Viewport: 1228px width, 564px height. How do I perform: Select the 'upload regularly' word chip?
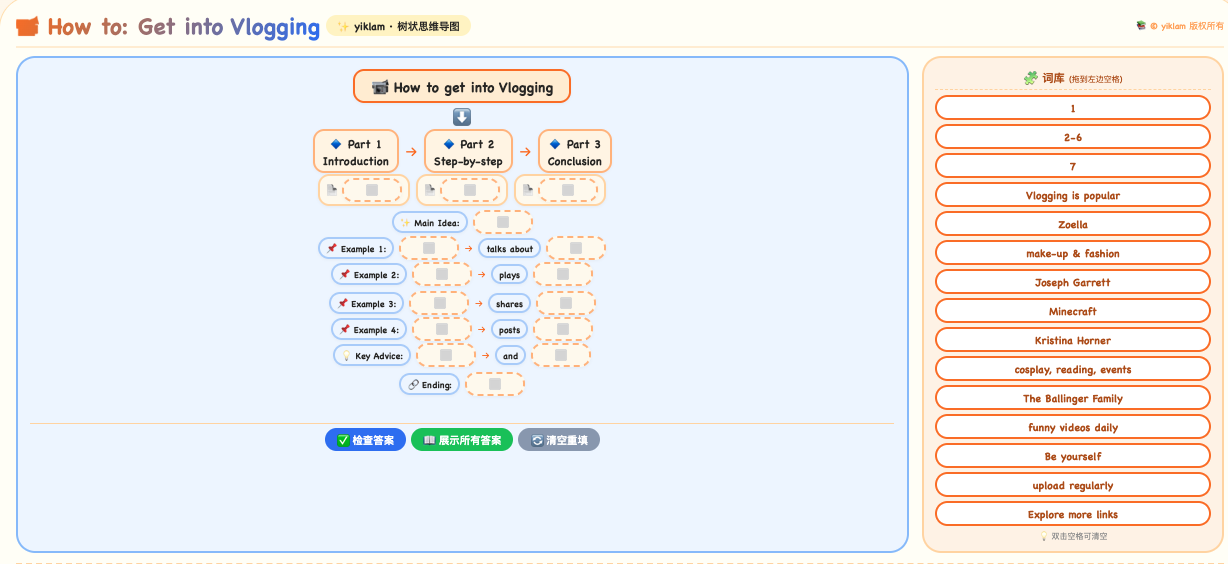point(1073,485)
